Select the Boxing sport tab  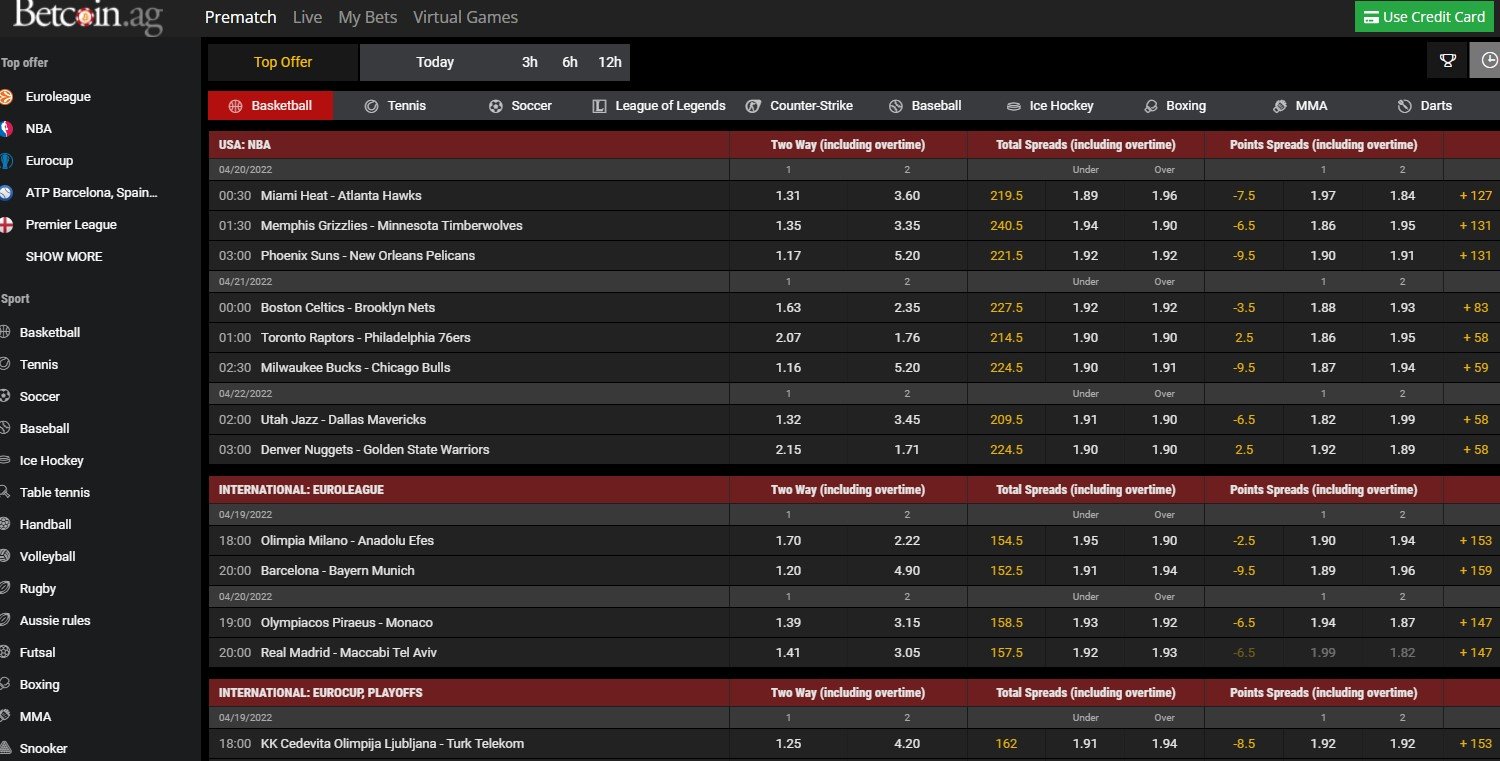[x=1174, y=106]
